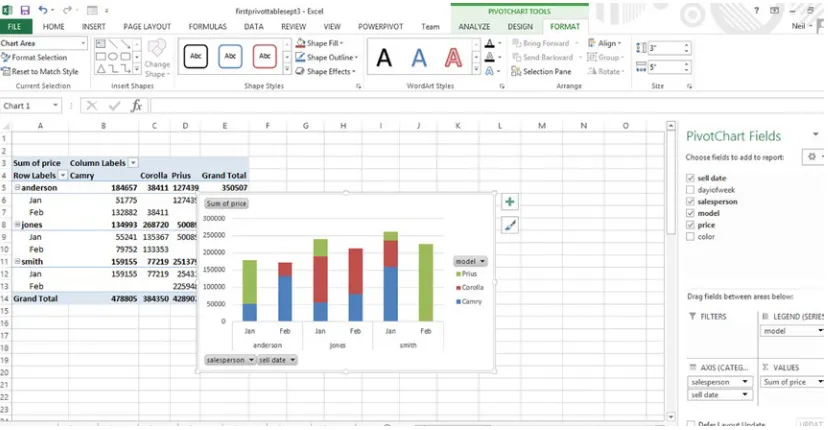Open the PivotChart Fields tools gear menu
The image size is (828, 430).
pos(814,157)
